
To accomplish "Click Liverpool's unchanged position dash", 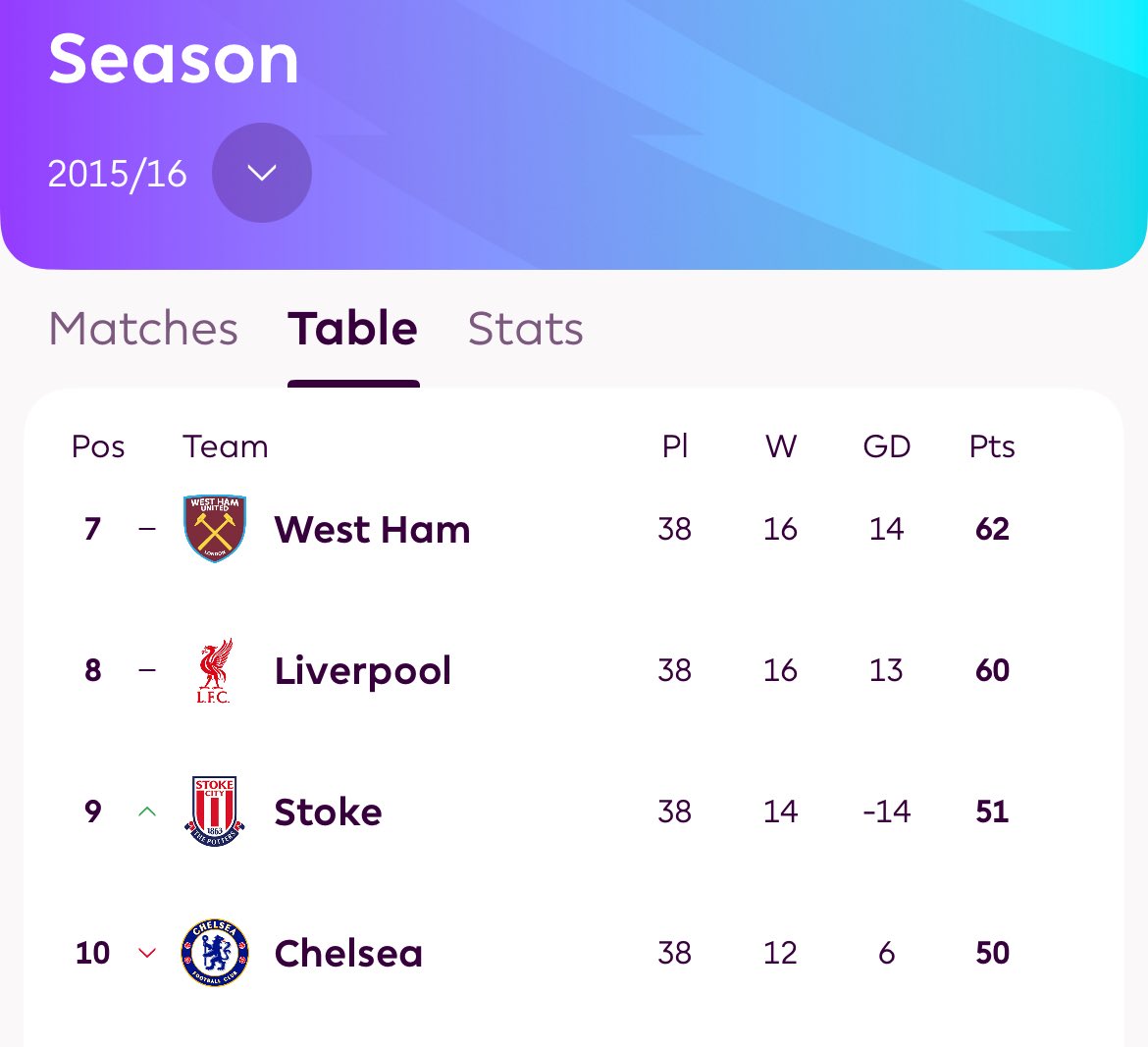I will pyautogui.click(x=147, y=670).
